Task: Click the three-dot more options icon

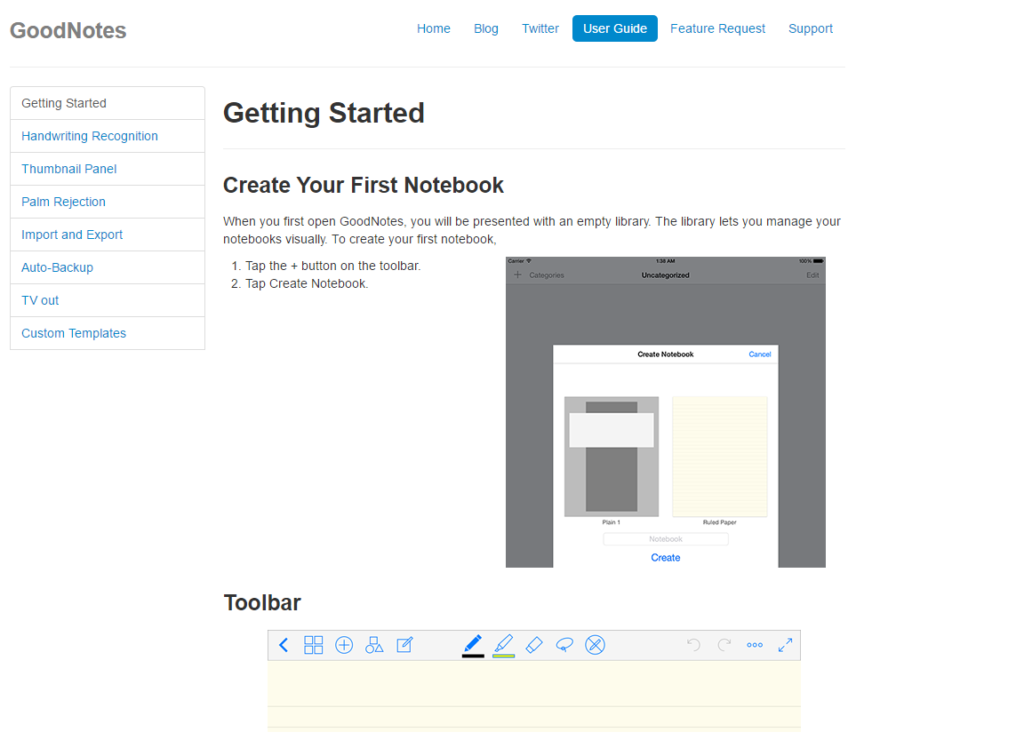Action: [755, 645]
